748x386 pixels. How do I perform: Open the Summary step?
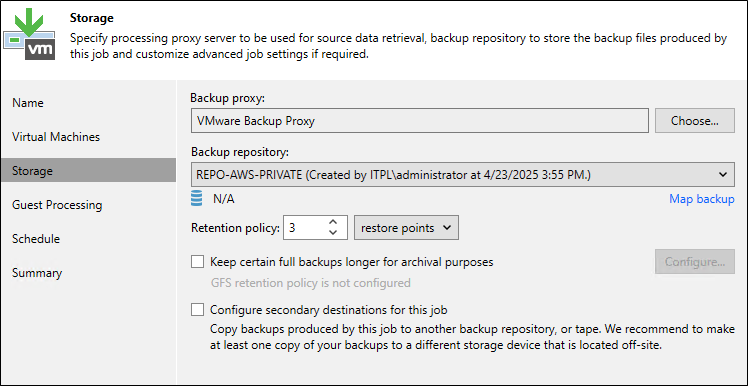[x=37, y=273]
